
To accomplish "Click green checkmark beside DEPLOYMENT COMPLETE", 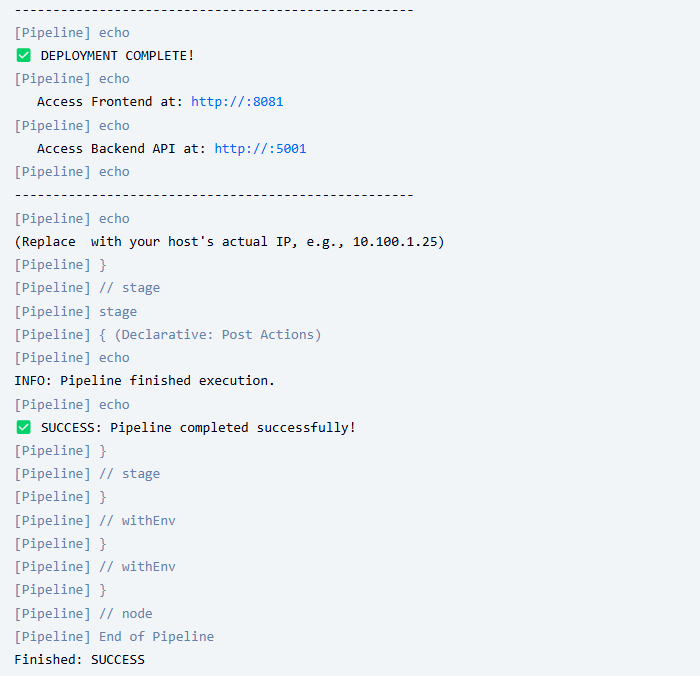I will click(x=24, y=55).
